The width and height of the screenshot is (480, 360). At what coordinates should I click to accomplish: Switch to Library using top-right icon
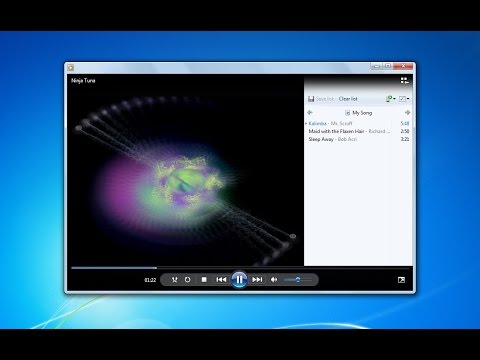[404, 80]
